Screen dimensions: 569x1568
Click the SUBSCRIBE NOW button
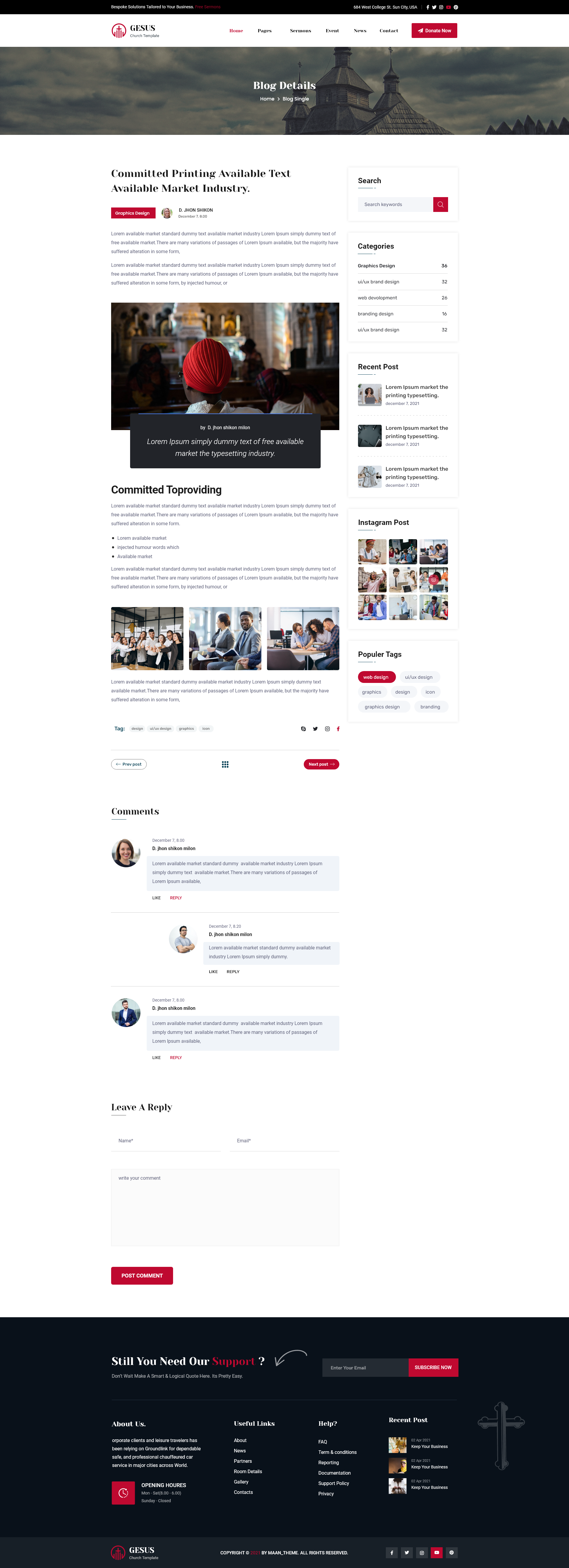(433, 1368)
